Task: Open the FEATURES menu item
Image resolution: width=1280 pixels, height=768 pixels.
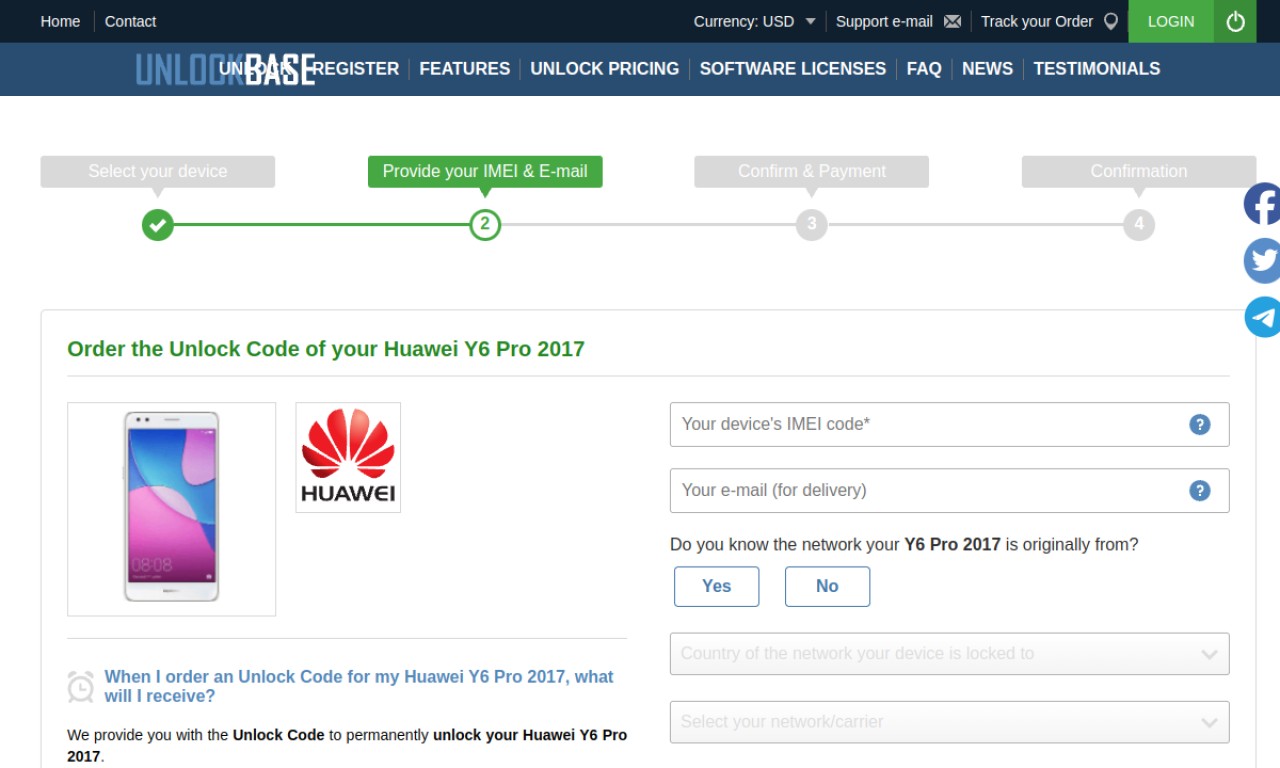Action: [464, 69]
